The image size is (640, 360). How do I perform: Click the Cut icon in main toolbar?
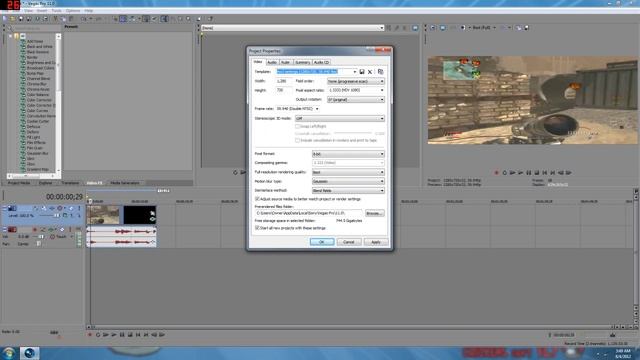(x=56, y=19)
